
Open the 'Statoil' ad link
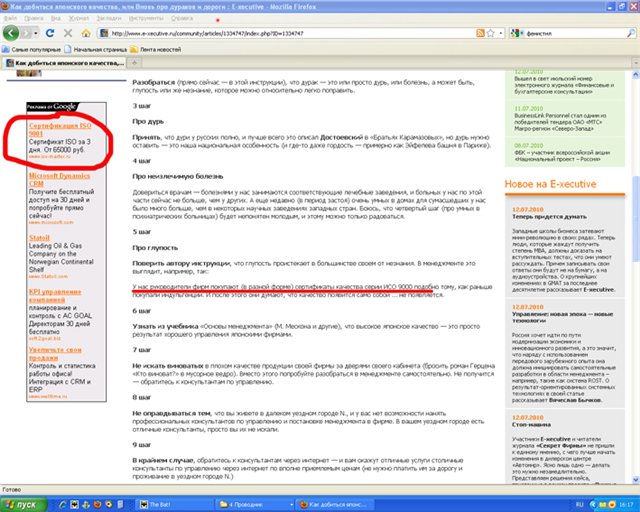(39, 238)
